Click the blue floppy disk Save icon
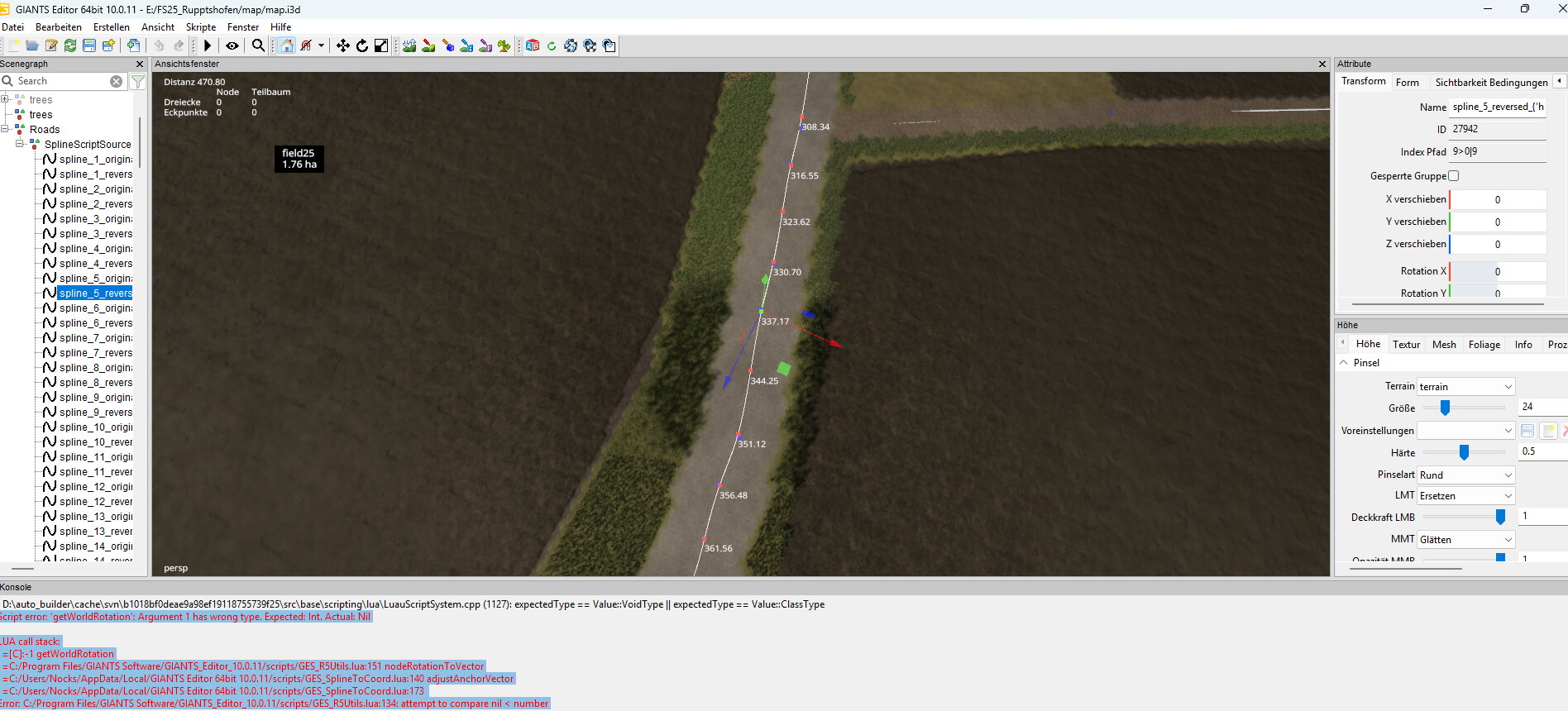The width and height of the screenshot is (1568, 711). [x=89, y=45]
